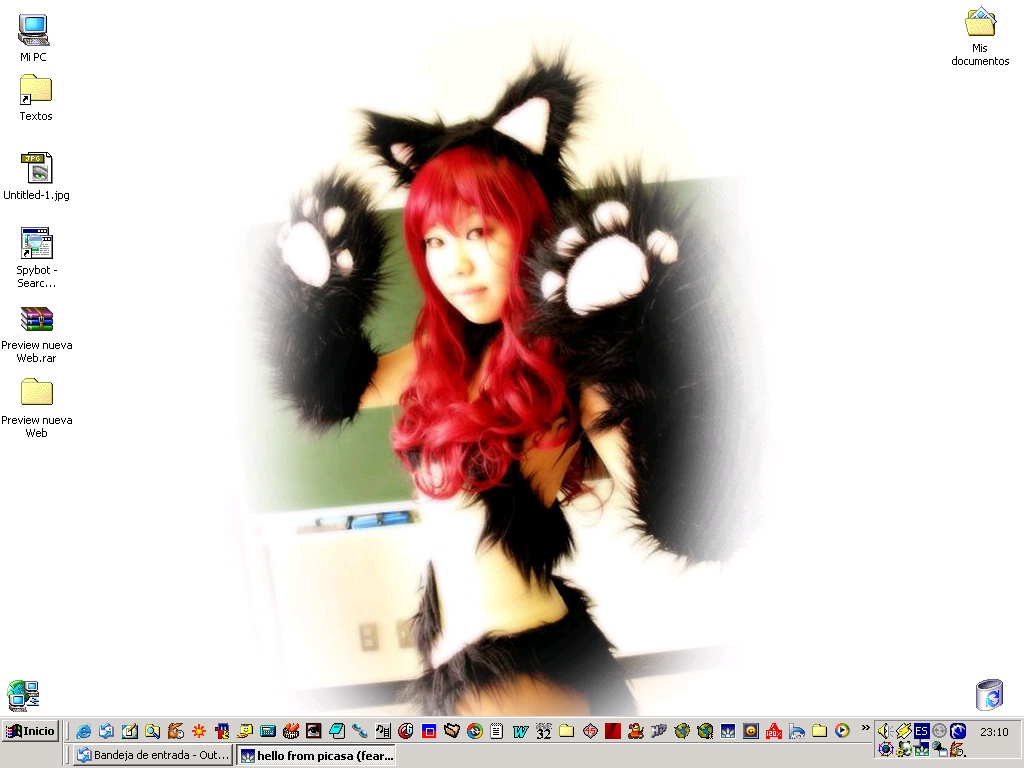Switch to Bandeja de entrada Outlook window
Image resolution: width=1024 pixels, height=768 pixels.
pyautogui.click(x=154, y=755)
